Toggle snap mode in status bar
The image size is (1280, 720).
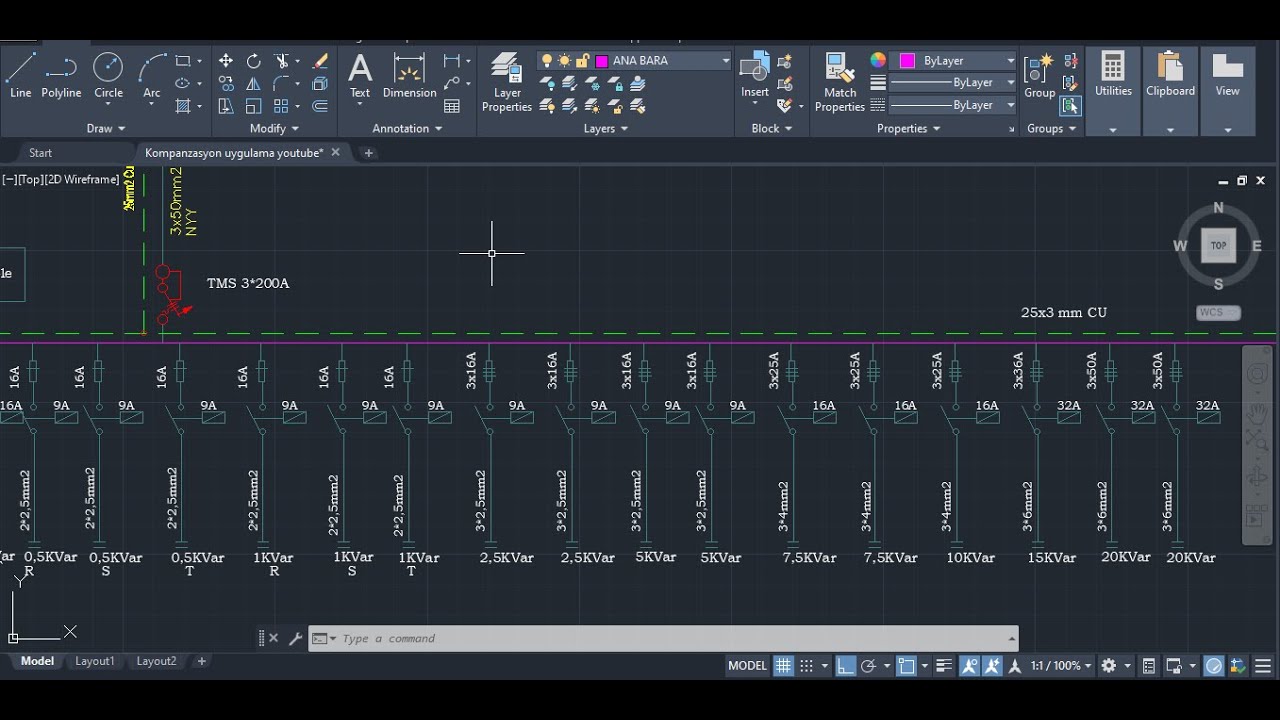(x=807, y=666)
